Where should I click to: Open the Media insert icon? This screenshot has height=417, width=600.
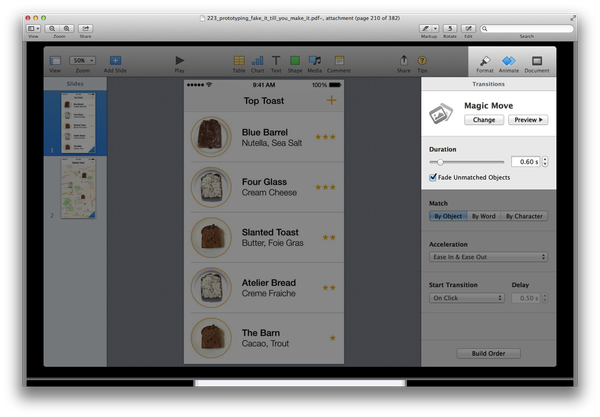(315, 61)
